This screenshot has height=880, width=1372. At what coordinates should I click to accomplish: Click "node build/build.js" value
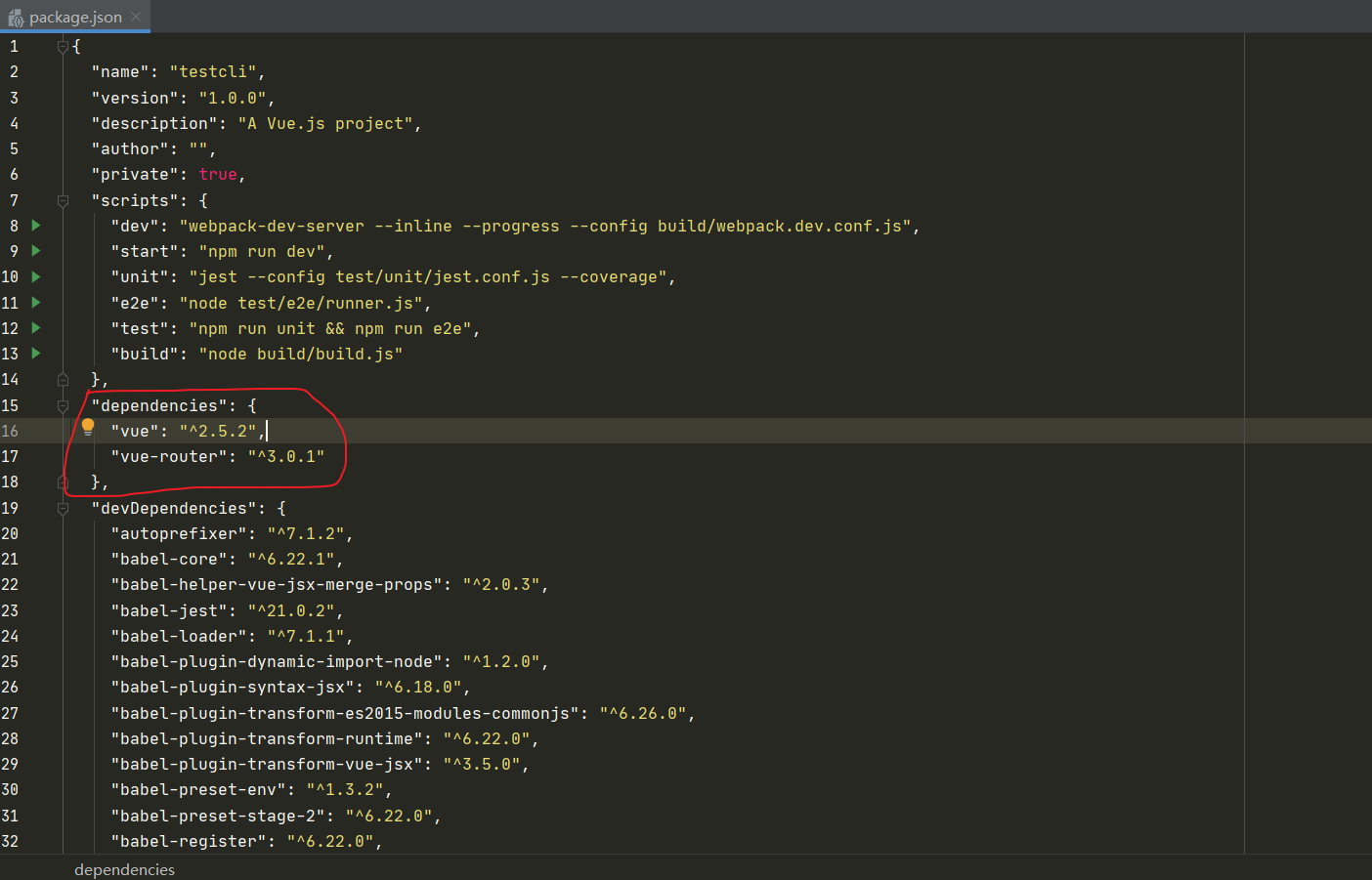[301, 354]
